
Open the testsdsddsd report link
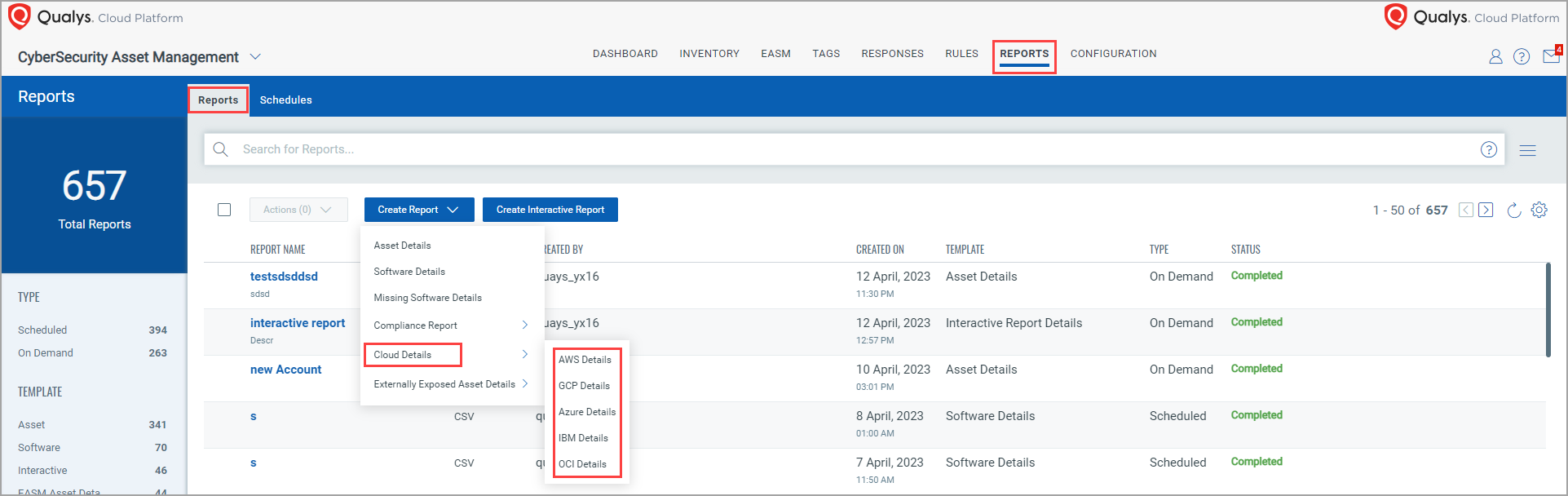pyautogui.click(x=284, y=277)
